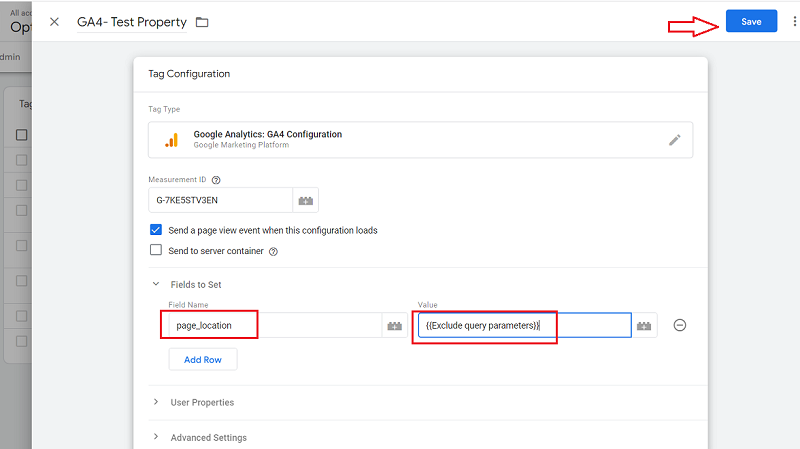Save the tag with the Save button
The width and height of the screenshot is (800, 449).
coord(751,21)
